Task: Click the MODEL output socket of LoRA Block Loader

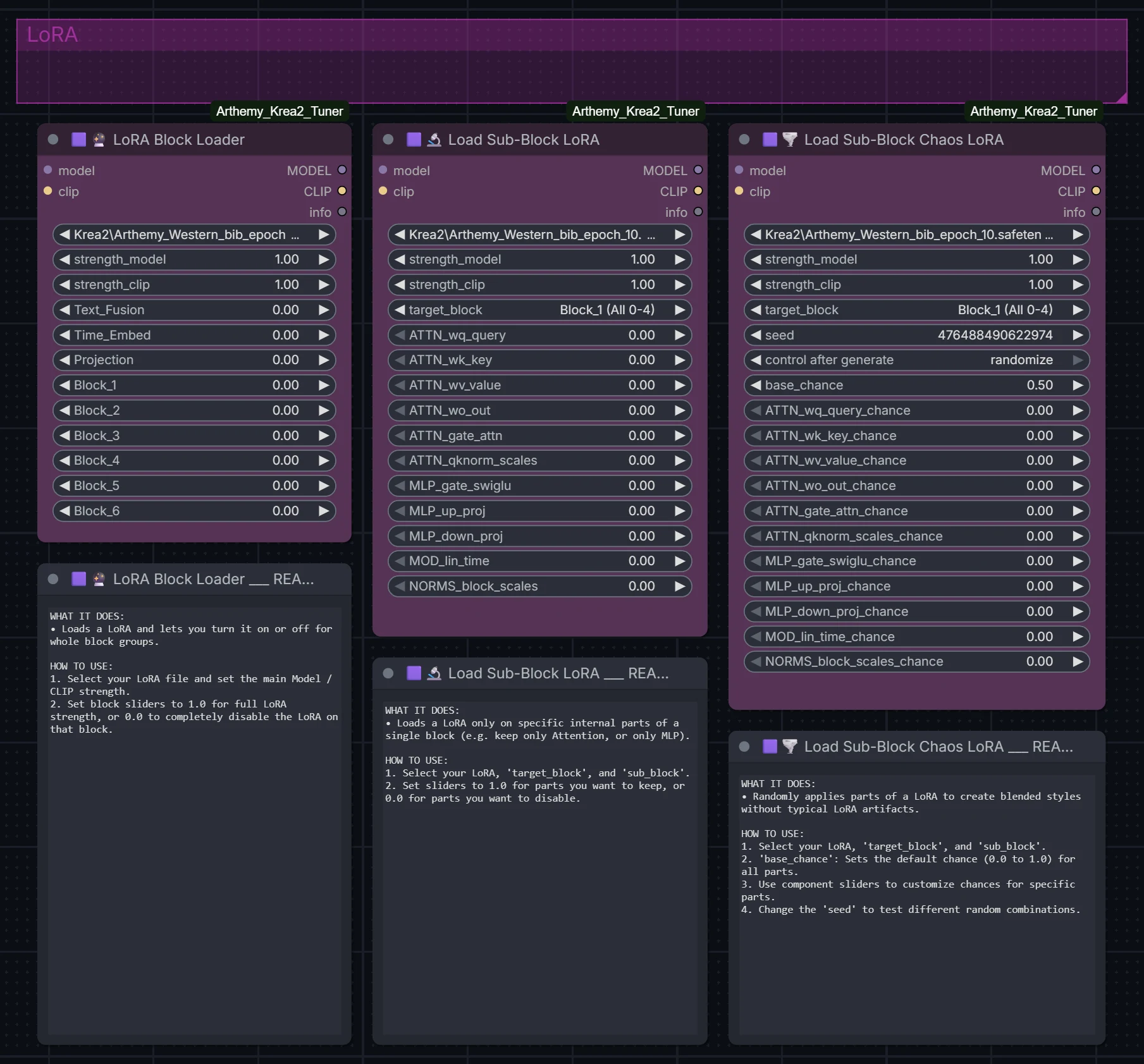Action: point(342,170)
